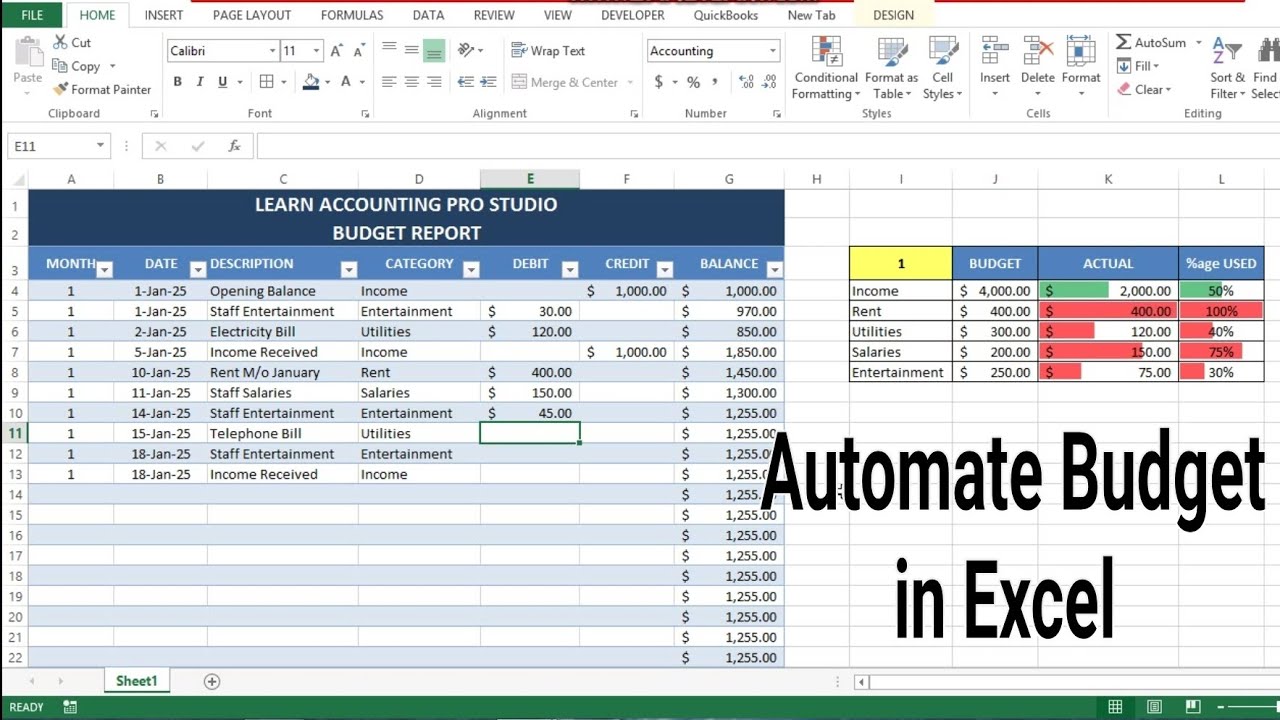Screen dimensions: 1280x720
Task: Switch to the PAGE LAYOUT tab
Action: pyautogui.click(x=252, y=15)
